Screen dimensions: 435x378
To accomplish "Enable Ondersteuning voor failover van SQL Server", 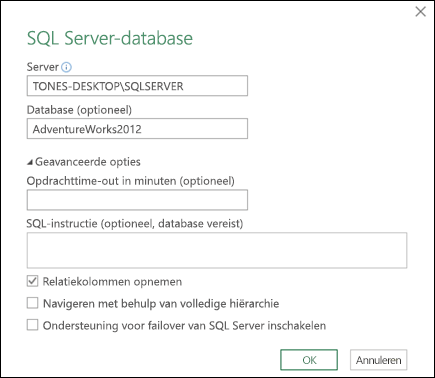I will pyautogui.click(x=32, y=325).
